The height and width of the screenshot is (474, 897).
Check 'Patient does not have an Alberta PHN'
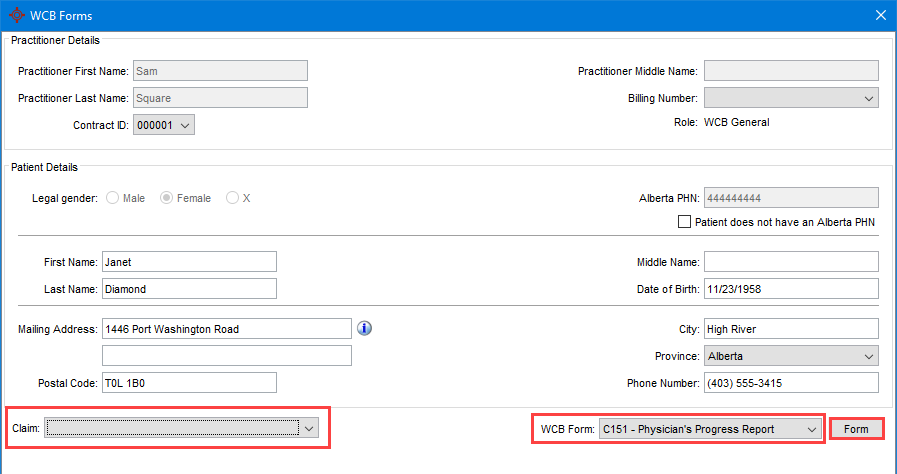coord(685,222)
